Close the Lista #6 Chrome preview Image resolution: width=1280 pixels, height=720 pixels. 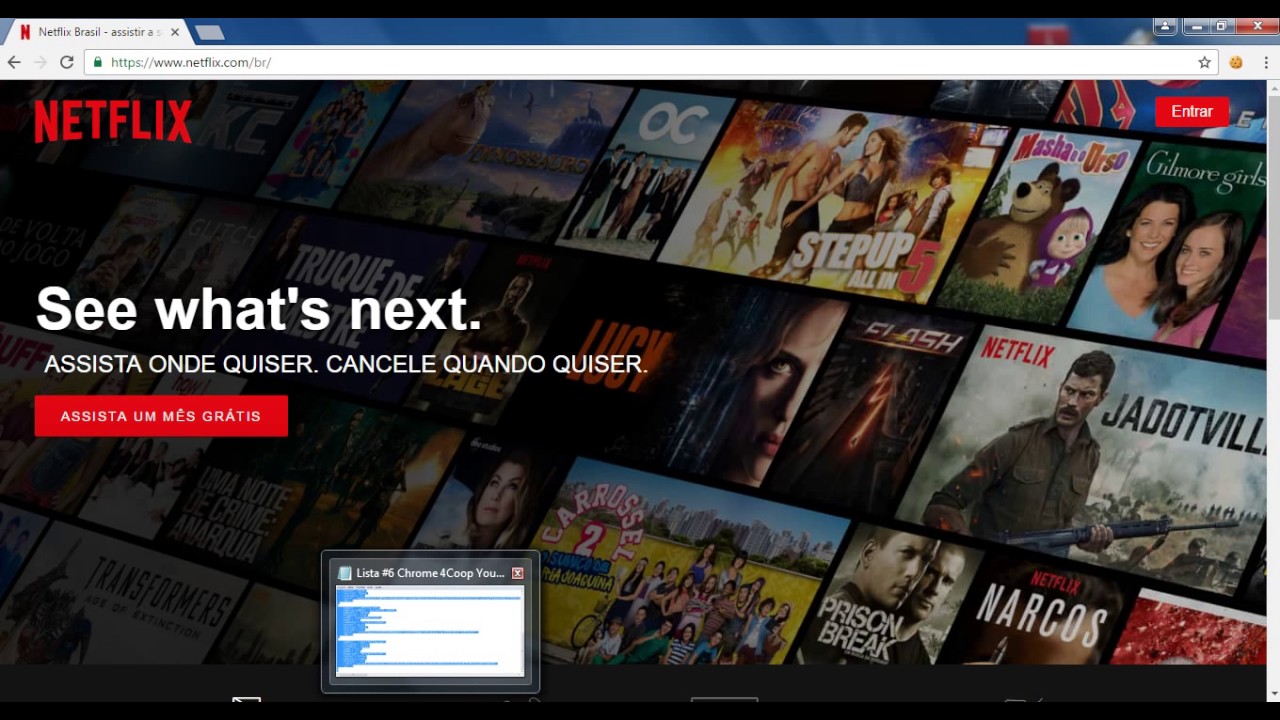[518, 573]
